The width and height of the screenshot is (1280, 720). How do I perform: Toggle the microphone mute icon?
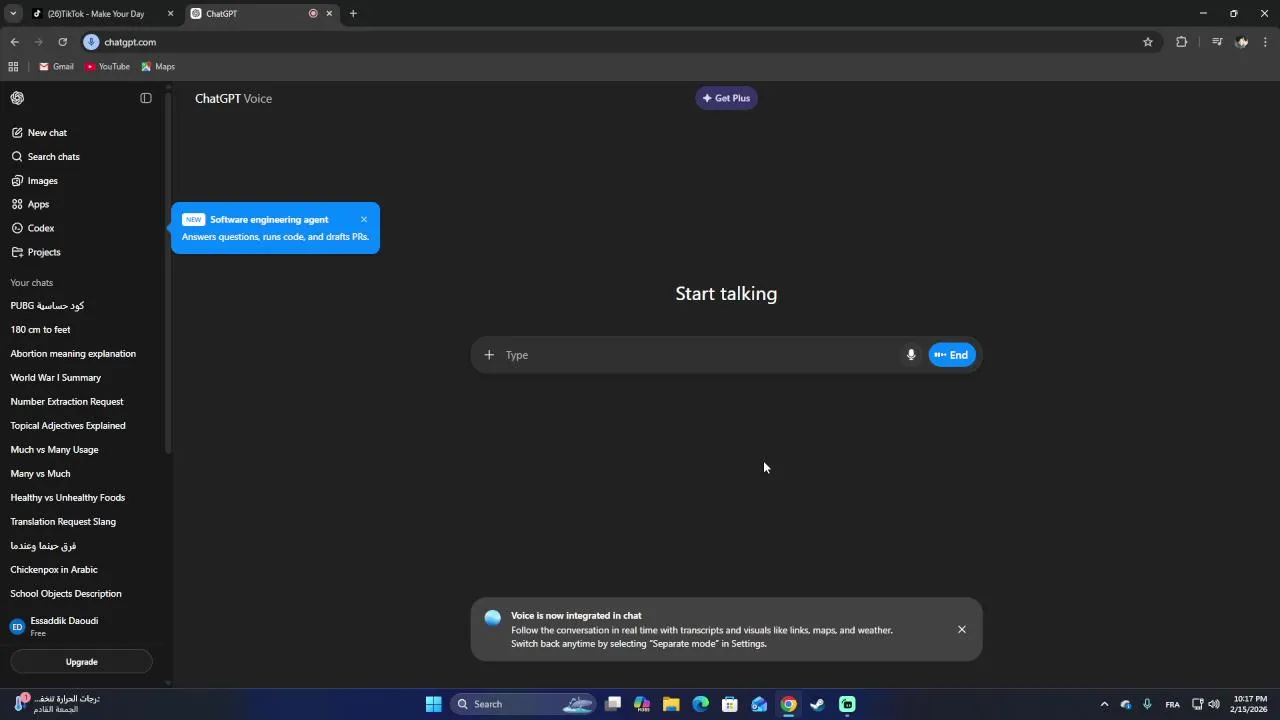910,355
